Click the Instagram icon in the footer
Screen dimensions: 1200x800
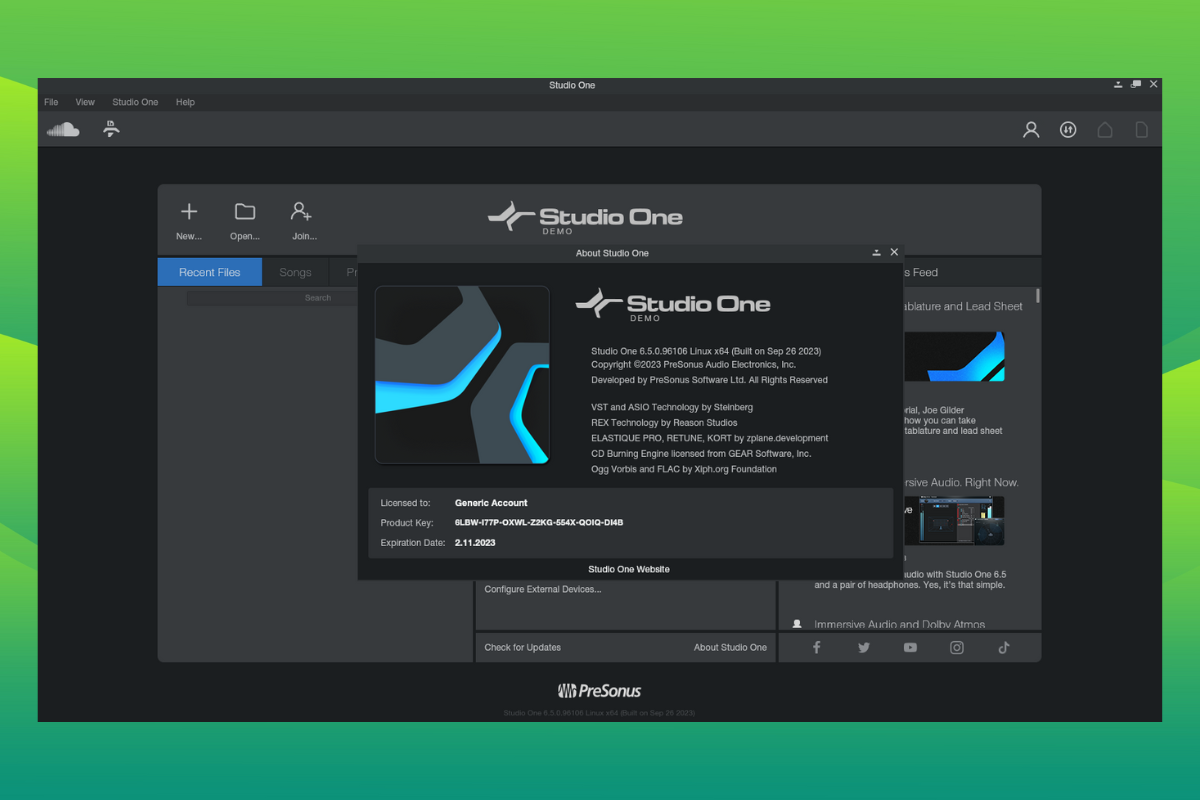point(957,647)
